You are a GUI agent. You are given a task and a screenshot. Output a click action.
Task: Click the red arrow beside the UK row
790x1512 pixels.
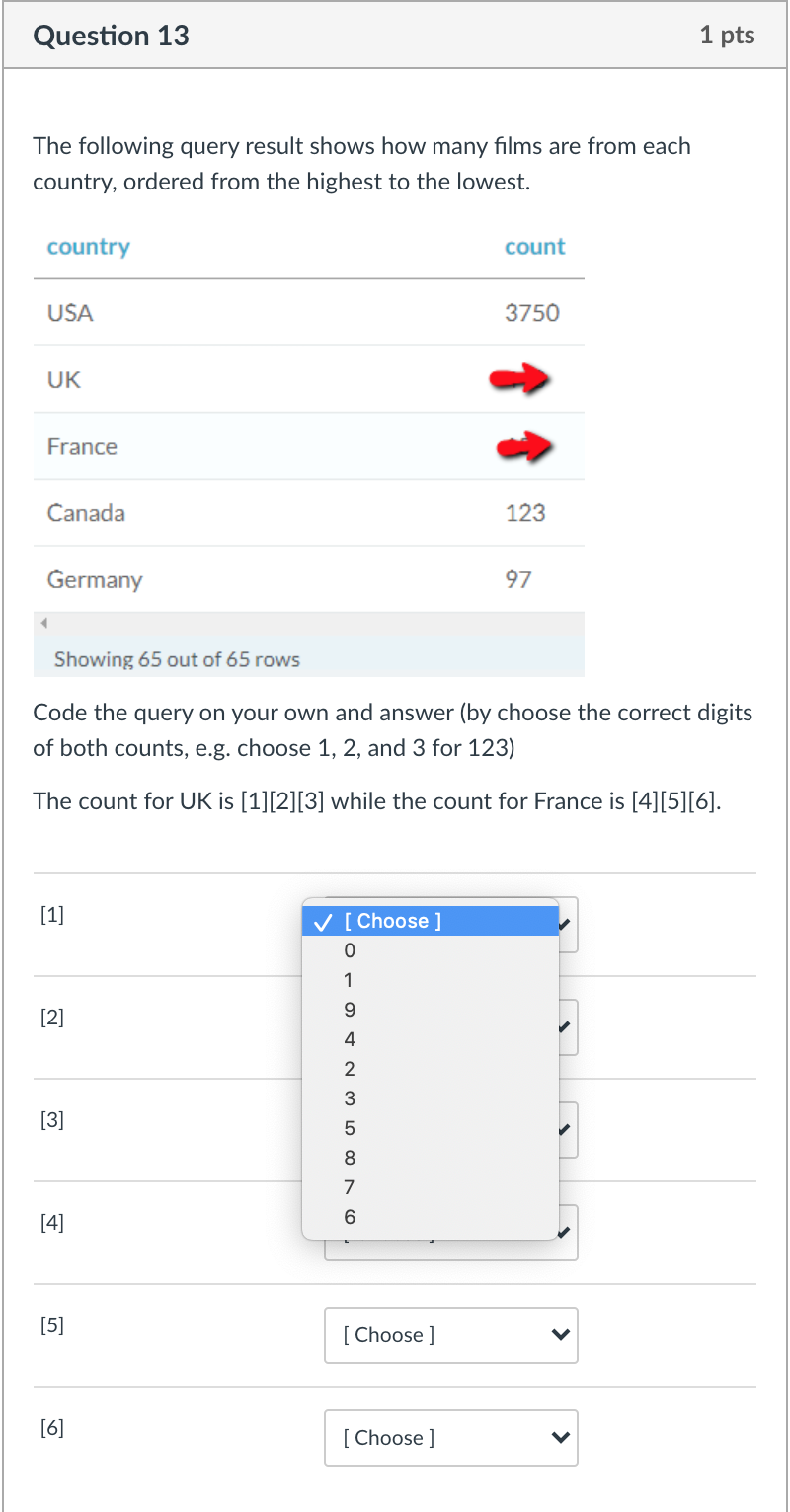tap(517, 378)
